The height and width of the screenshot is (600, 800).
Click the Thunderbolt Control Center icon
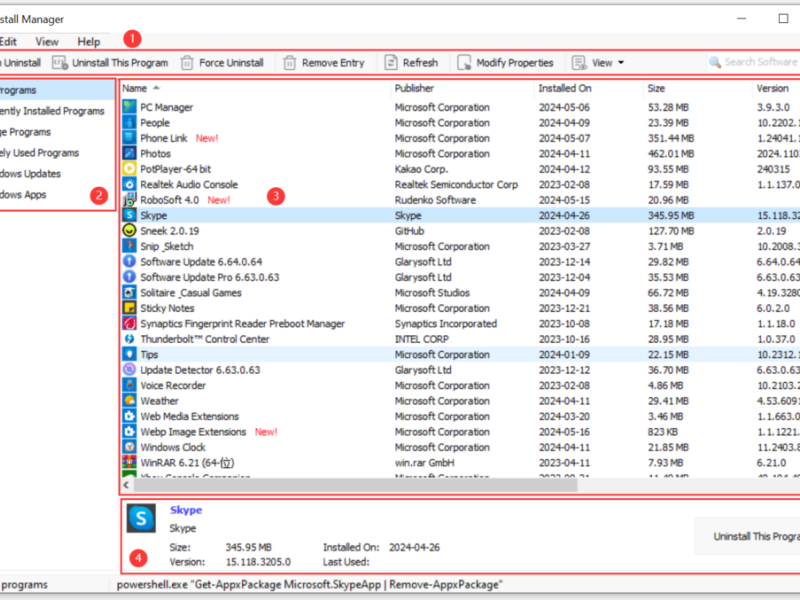(x=130, y=339)
